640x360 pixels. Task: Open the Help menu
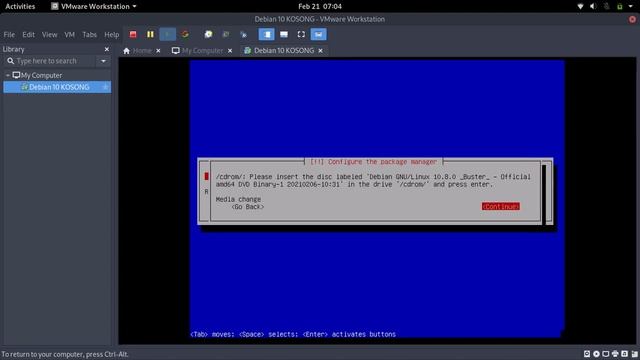[111, 35]
